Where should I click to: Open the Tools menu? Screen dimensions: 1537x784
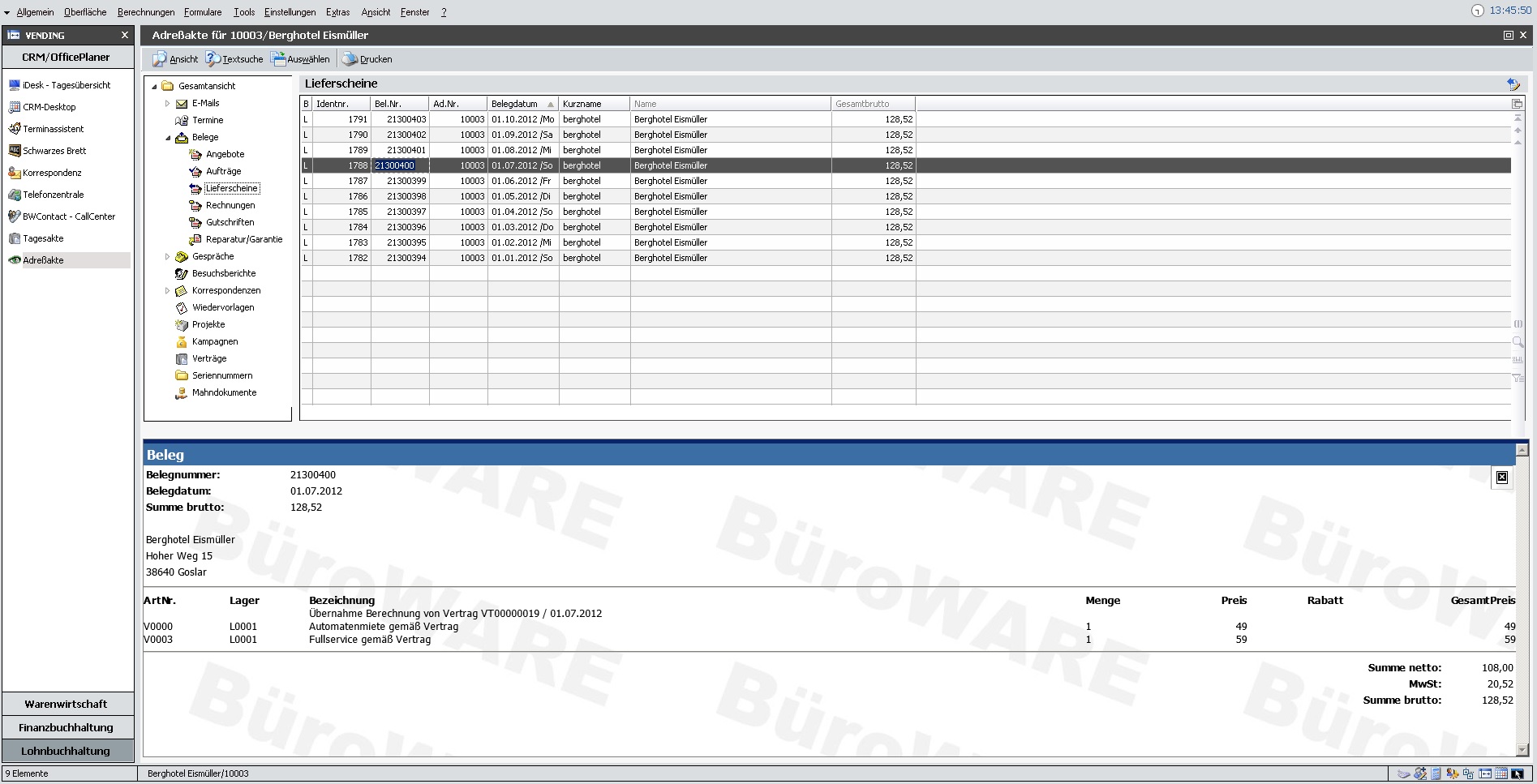coord(244,12)
